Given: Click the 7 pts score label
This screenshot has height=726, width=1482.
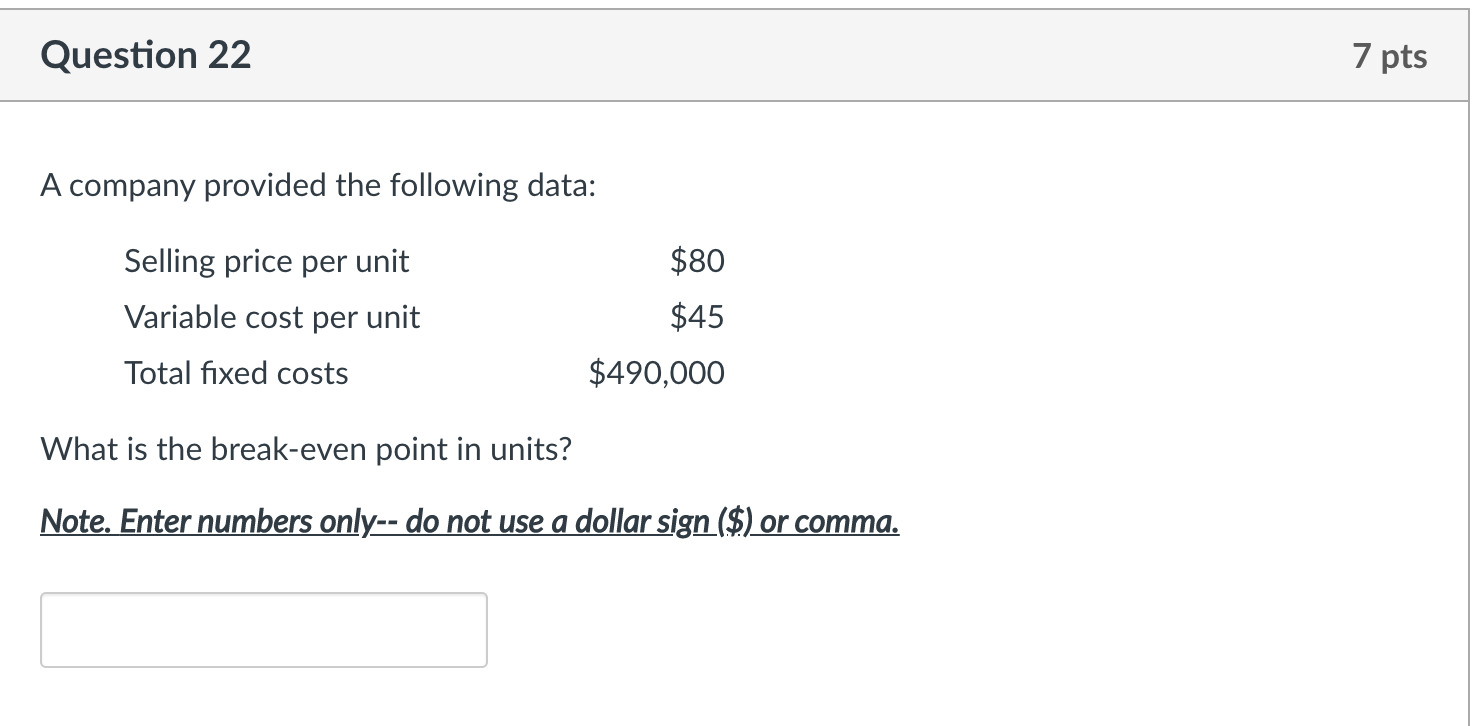Looking at the screenshot, I should pos(1390,57).
